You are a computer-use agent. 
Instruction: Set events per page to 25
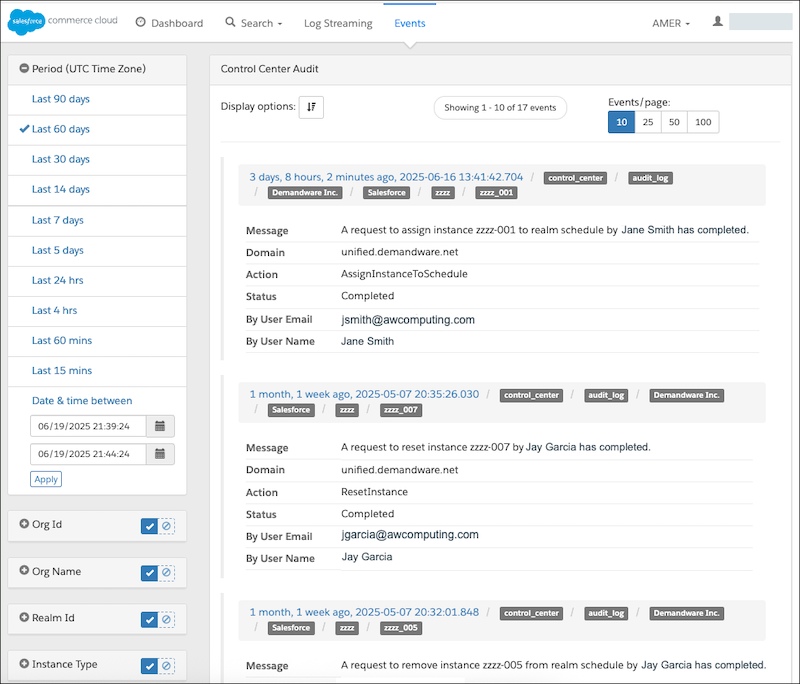[648, 122]
